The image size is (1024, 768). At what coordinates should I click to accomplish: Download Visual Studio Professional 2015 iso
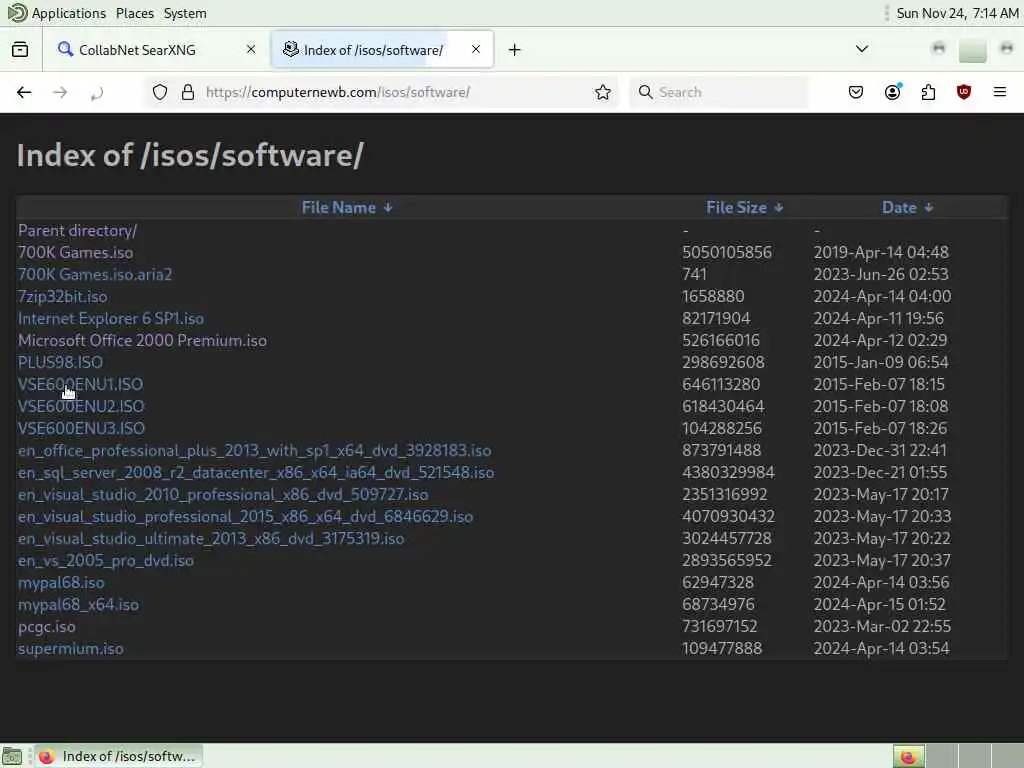point(245,517)
